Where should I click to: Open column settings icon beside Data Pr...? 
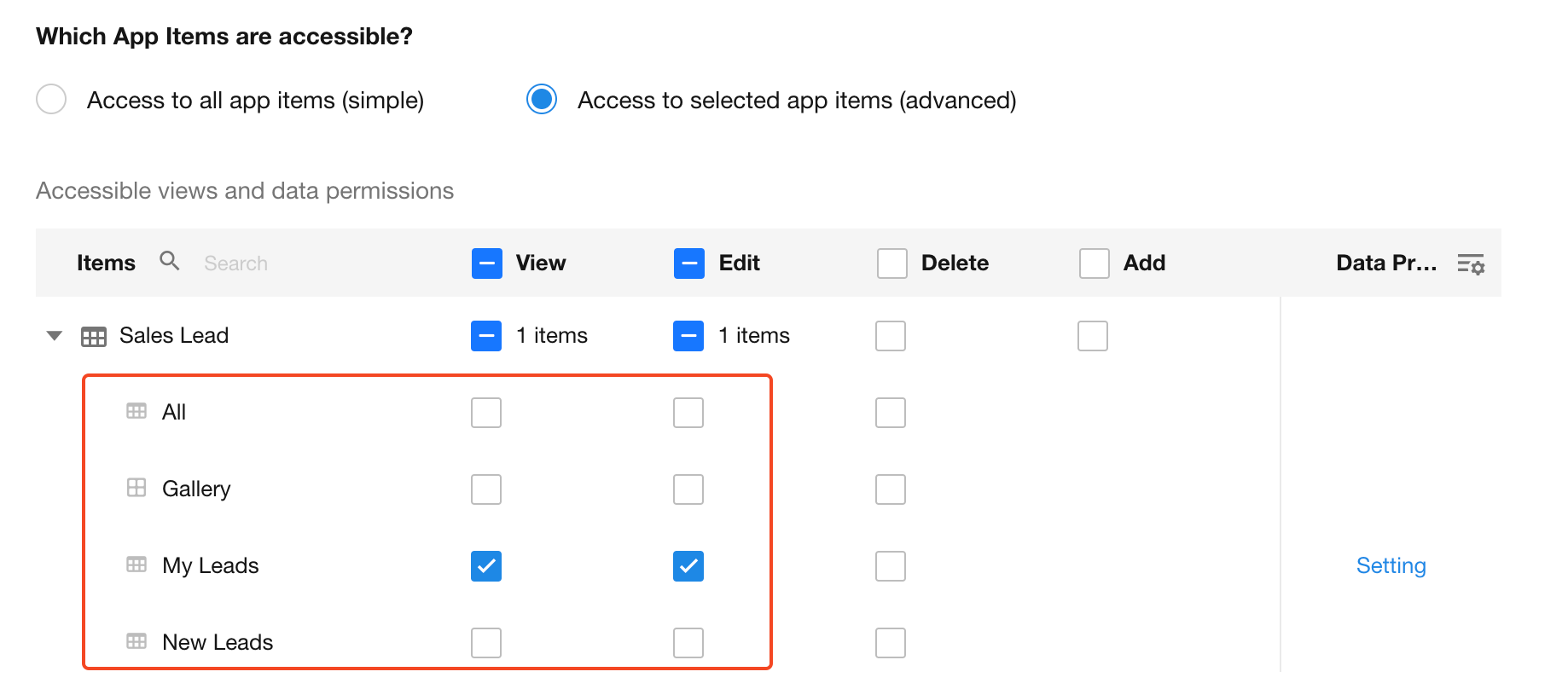(x=1471, y=263)
